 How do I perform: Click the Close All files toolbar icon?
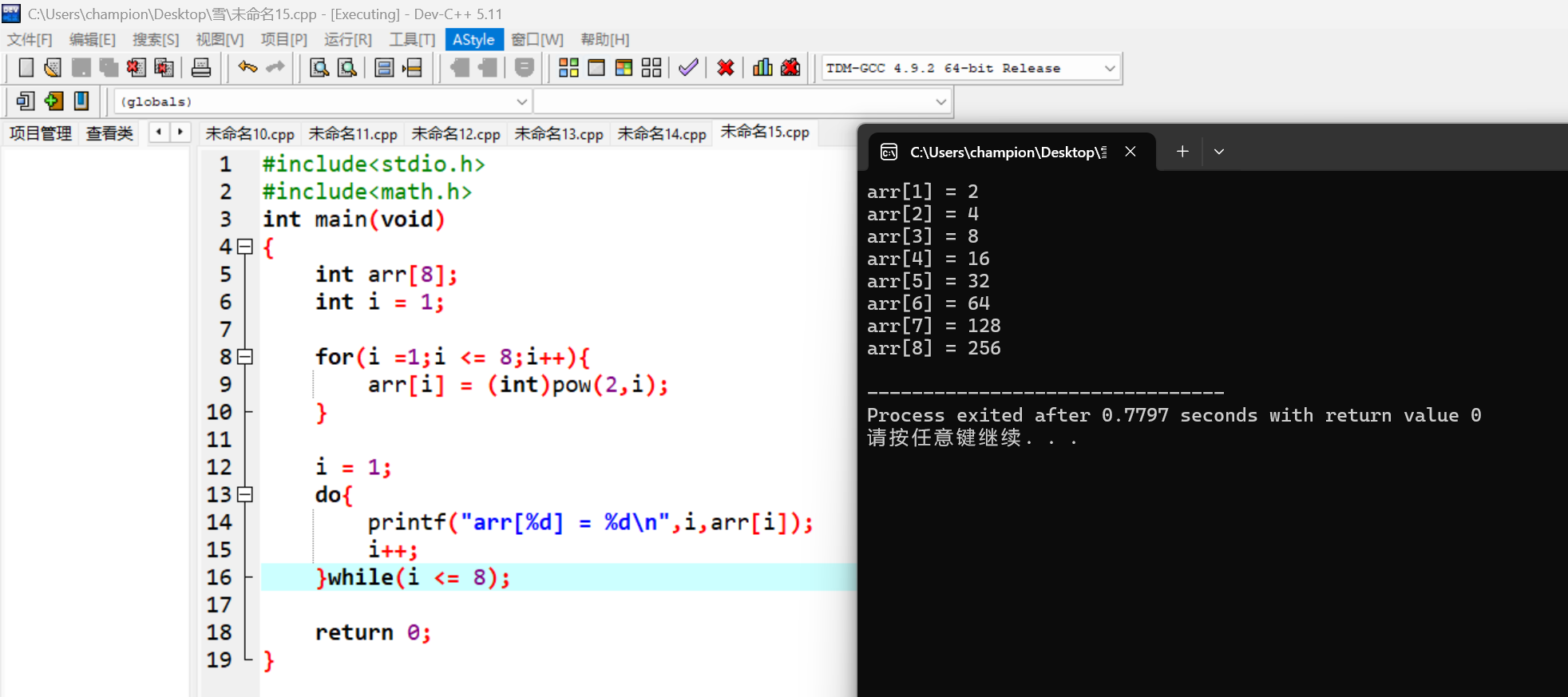pos(164,68)
